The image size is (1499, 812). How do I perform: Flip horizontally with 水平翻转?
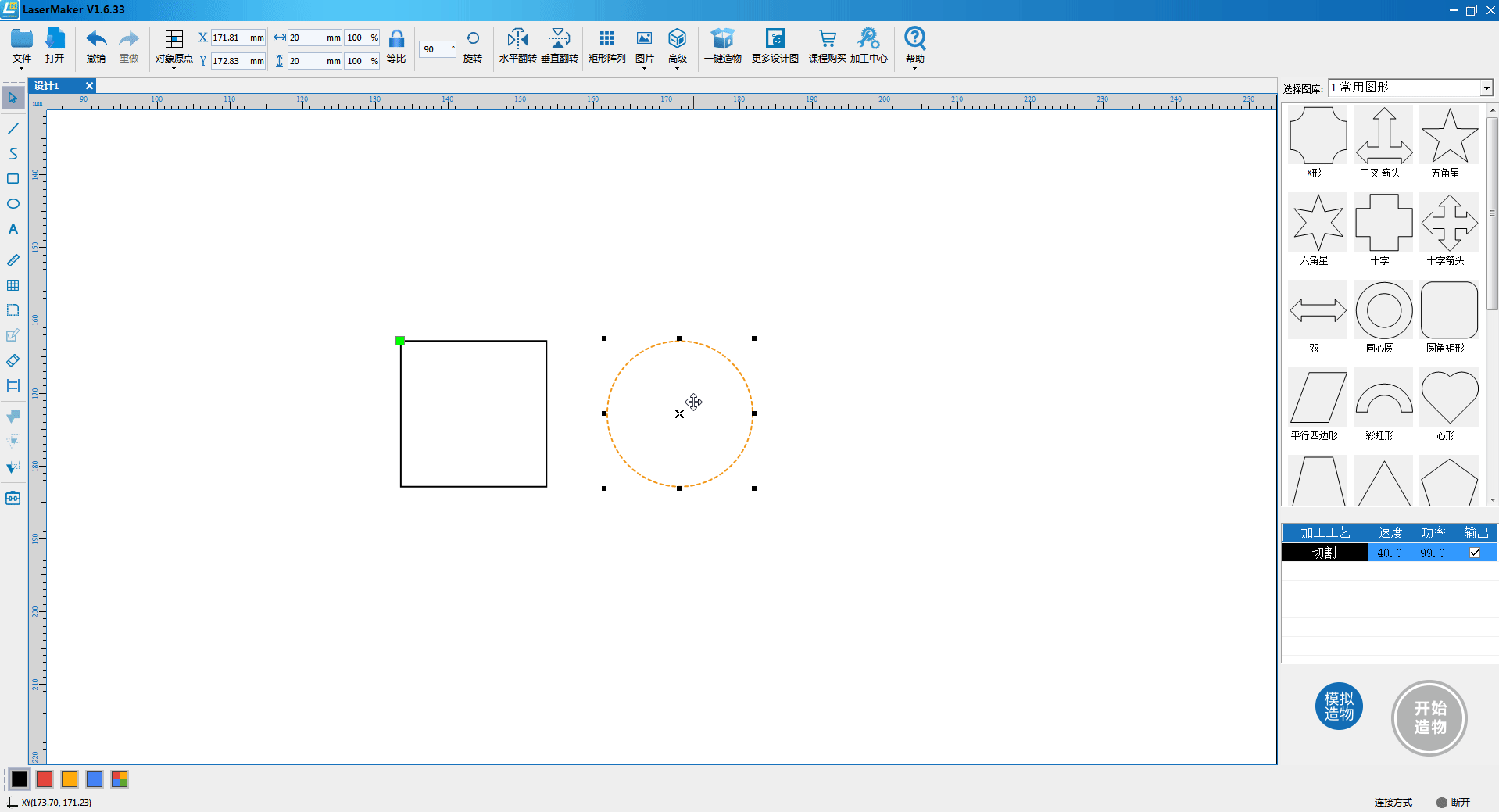click(x=517, y=38)
